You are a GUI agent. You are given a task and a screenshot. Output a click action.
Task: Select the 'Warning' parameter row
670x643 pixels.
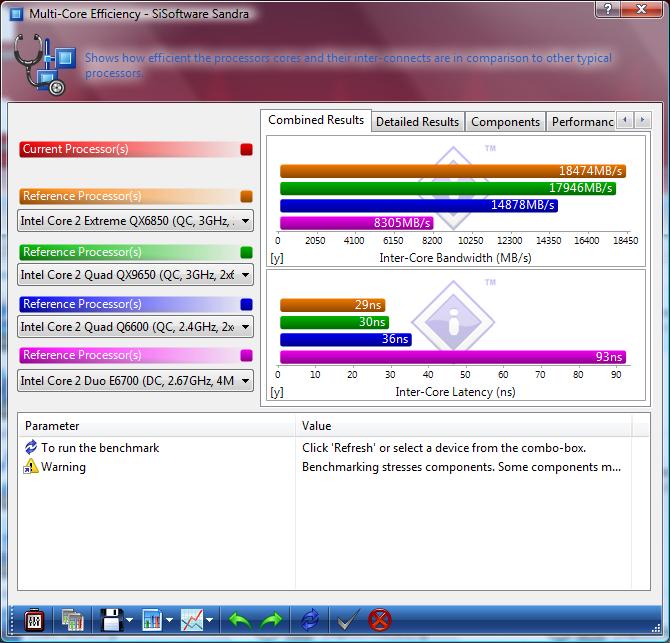[325, 467]
